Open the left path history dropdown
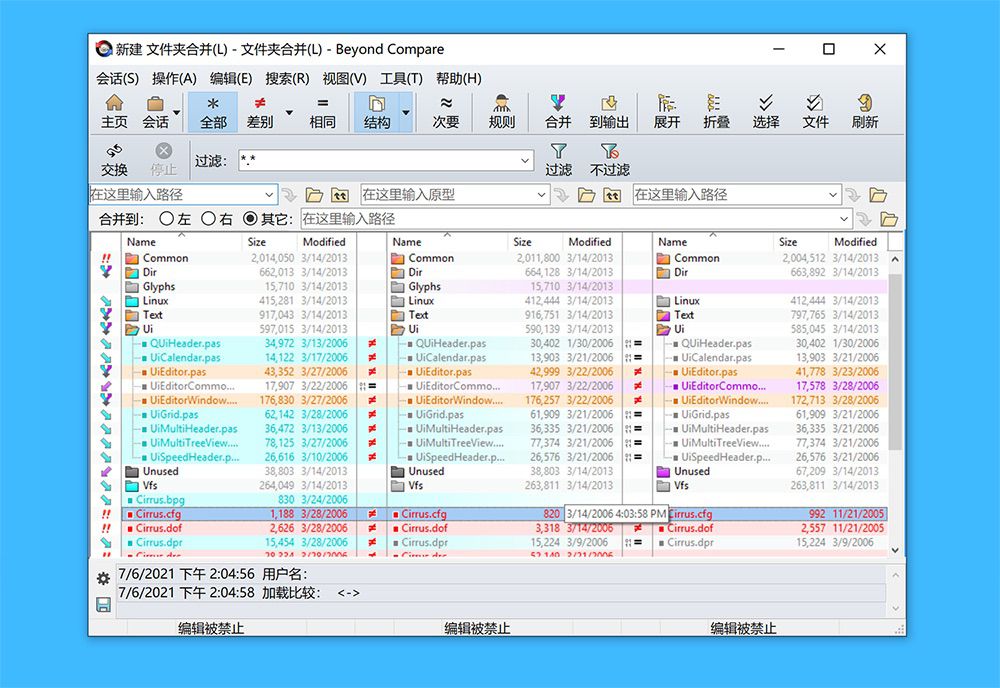This screenshot has width=1000, height=688. [269, 194]
